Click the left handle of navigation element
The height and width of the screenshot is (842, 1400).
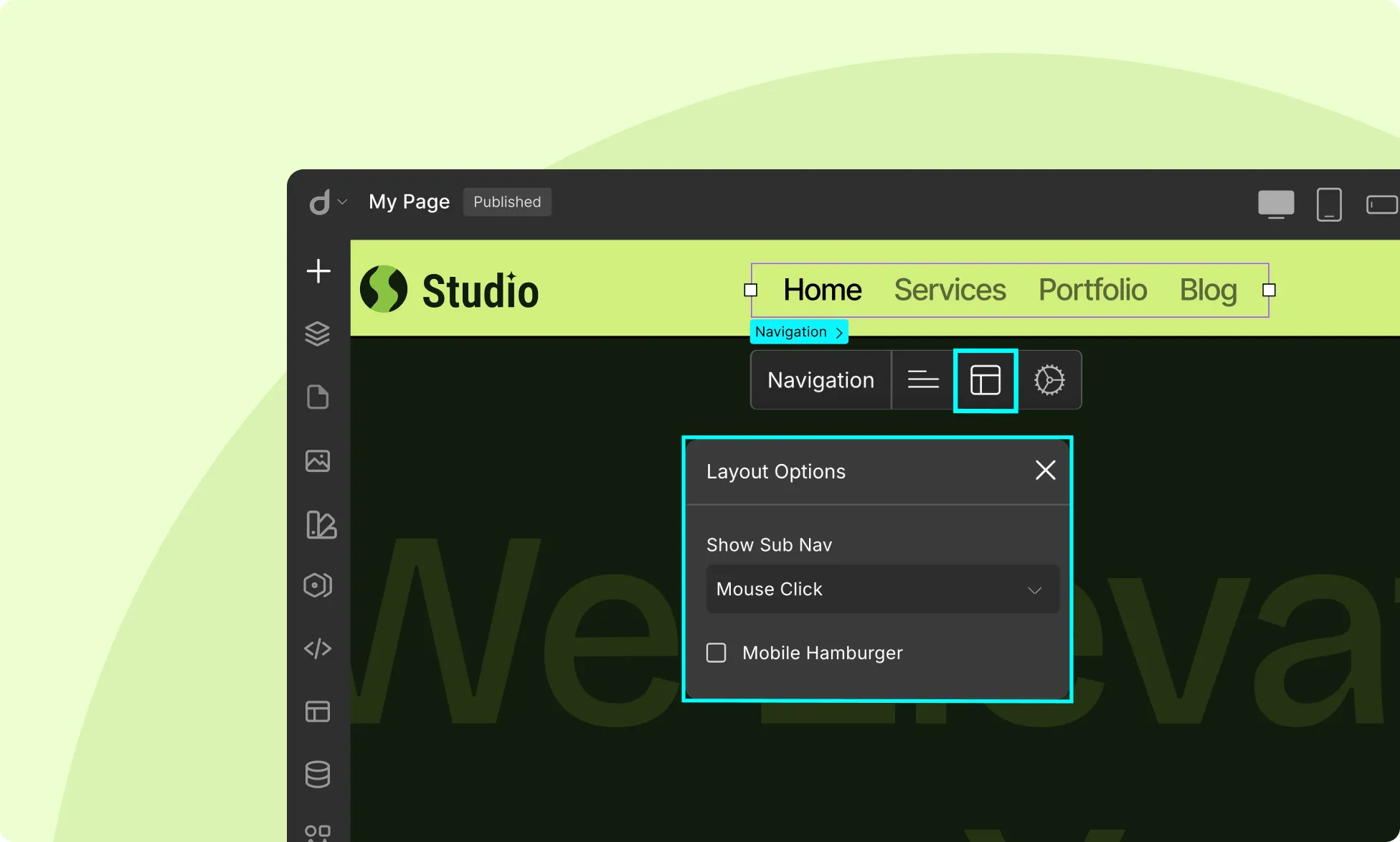[751, 290]
